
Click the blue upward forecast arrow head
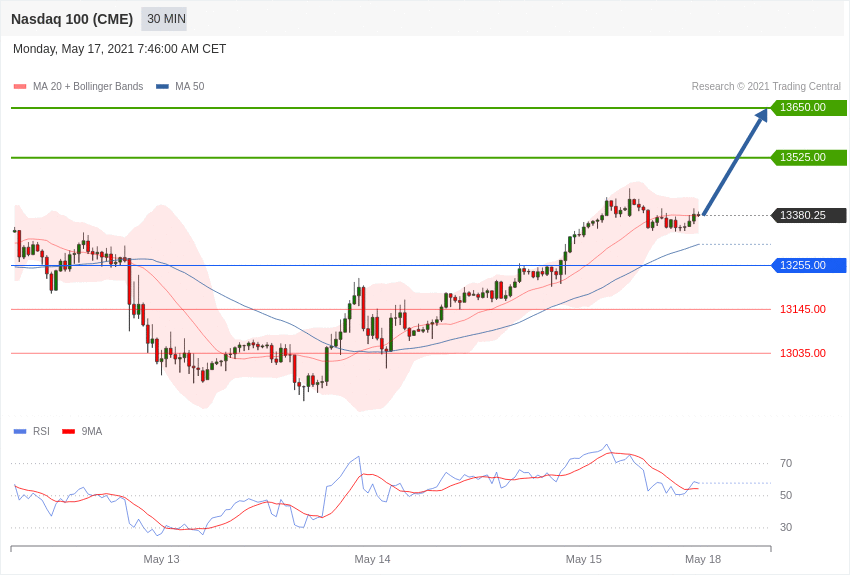(x=762, y=114)
